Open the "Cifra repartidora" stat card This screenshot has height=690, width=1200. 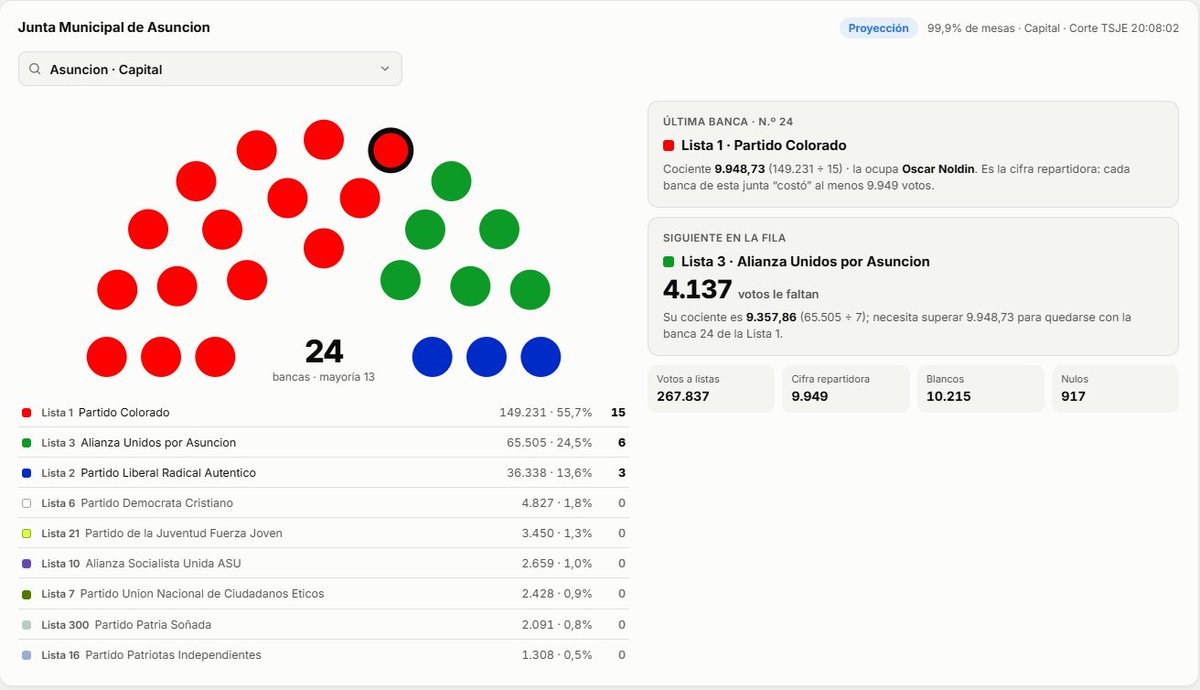(846, 389)
